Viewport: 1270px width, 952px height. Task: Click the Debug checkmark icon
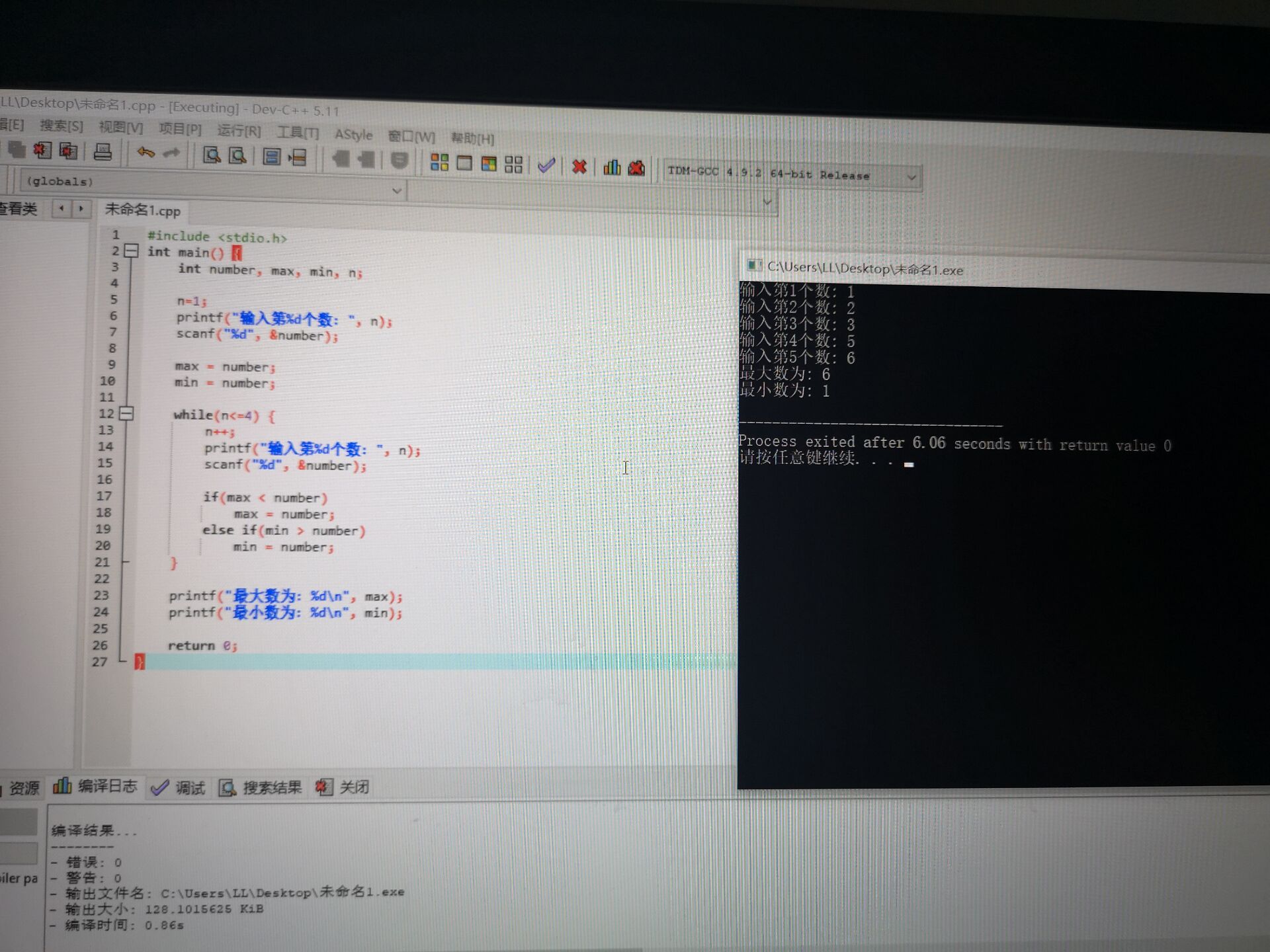546,165
